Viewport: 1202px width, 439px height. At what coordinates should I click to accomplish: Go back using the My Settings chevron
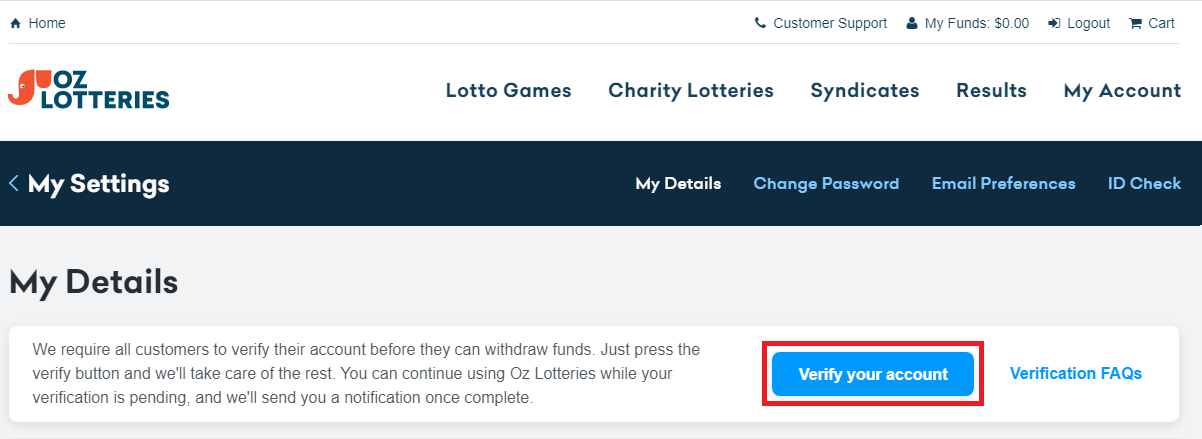(14, 183)
